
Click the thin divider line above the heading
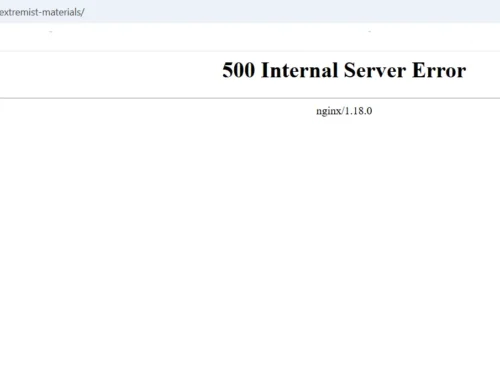point(250,51)
